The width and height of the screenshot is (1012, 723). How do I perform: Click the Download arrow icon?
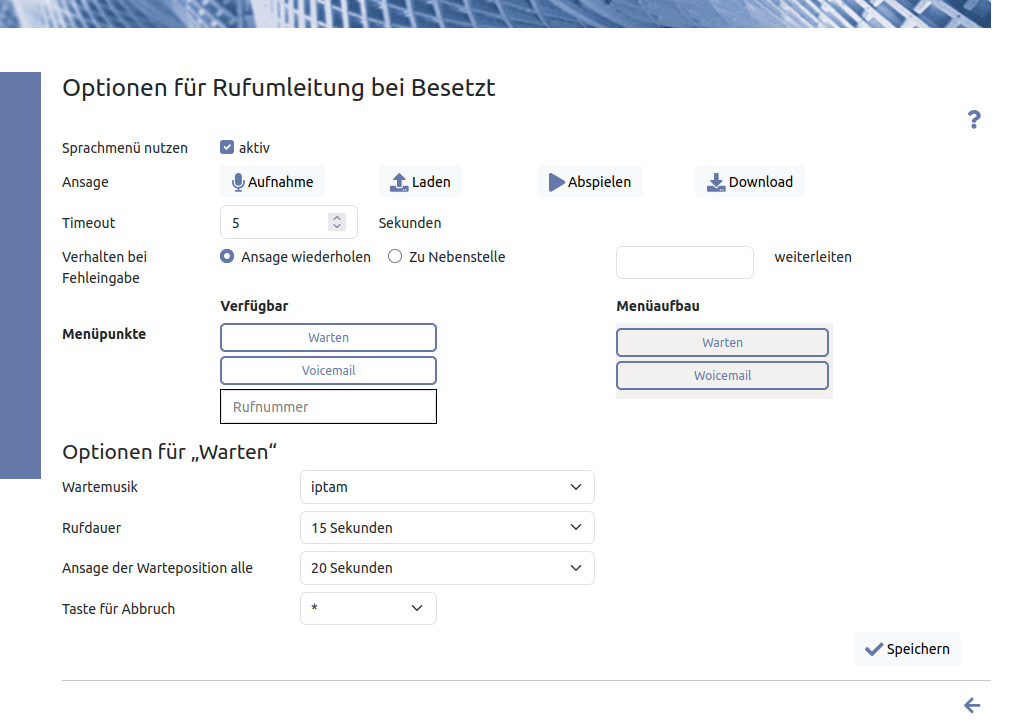pyautogui.click(x=716, y=182)
